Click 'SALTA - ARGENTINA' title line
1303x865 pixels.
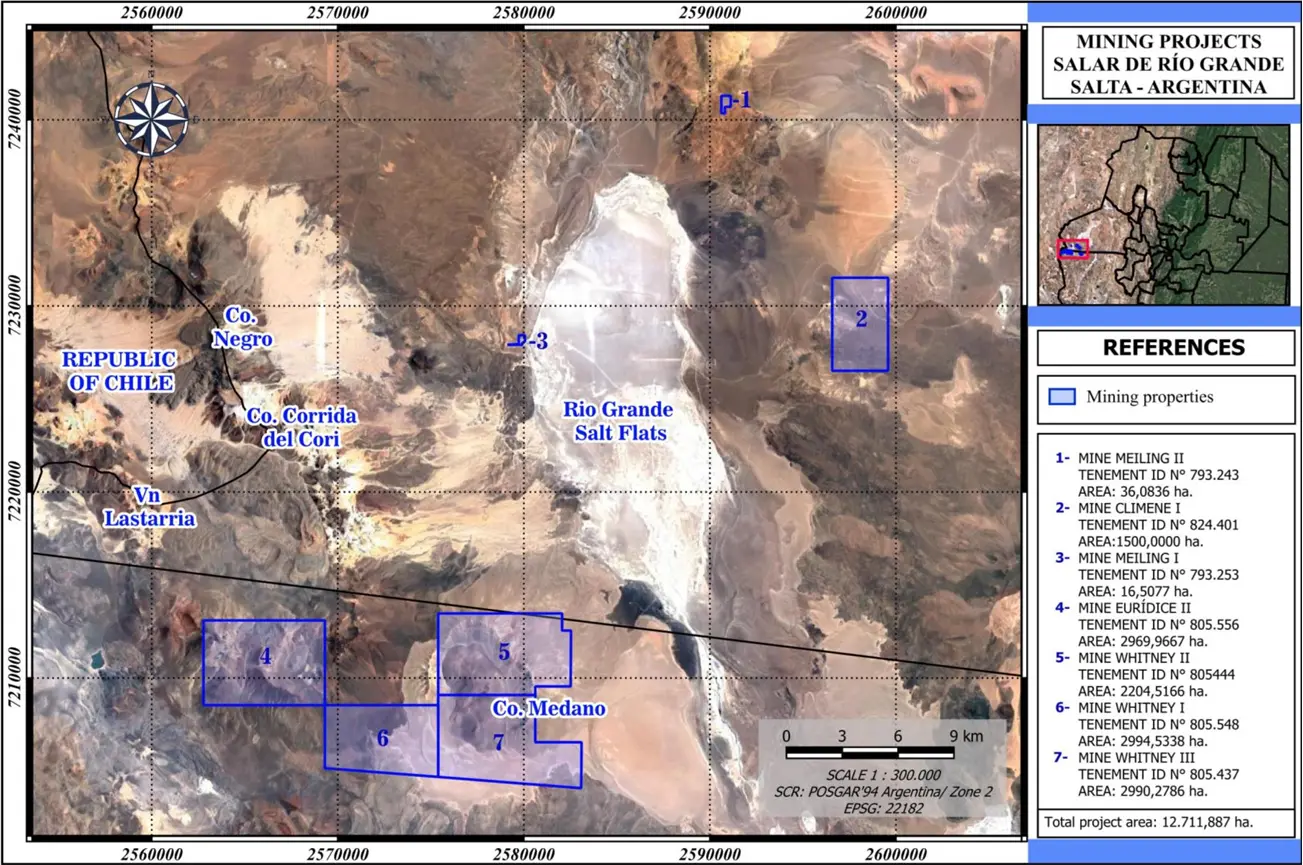pyautogui.click(x=1166, y=86)
